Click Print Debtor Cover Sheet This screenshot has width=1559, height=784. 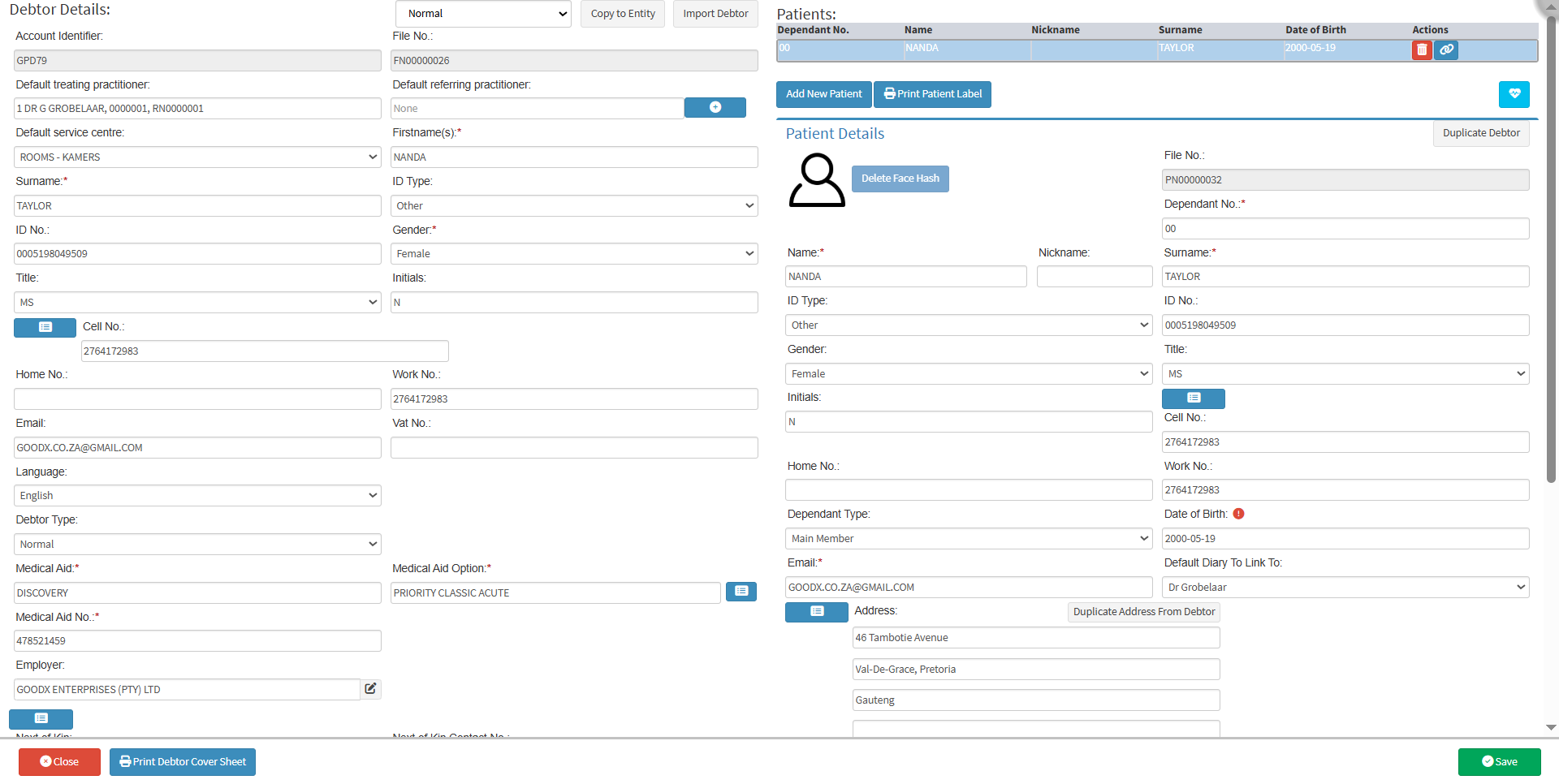[183, 762]
